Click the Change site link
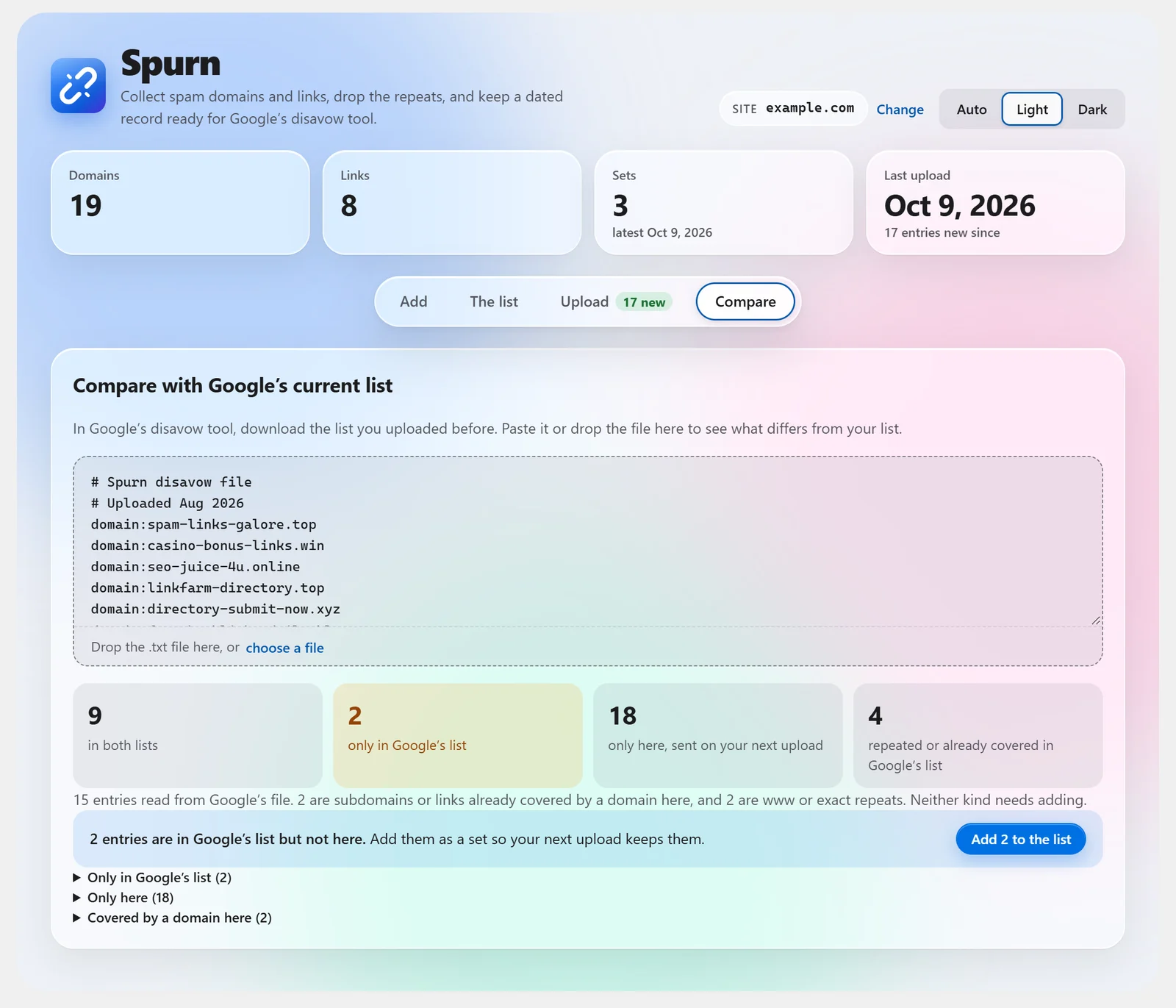The image size is (1176, 1008). (x=900, y=110)
